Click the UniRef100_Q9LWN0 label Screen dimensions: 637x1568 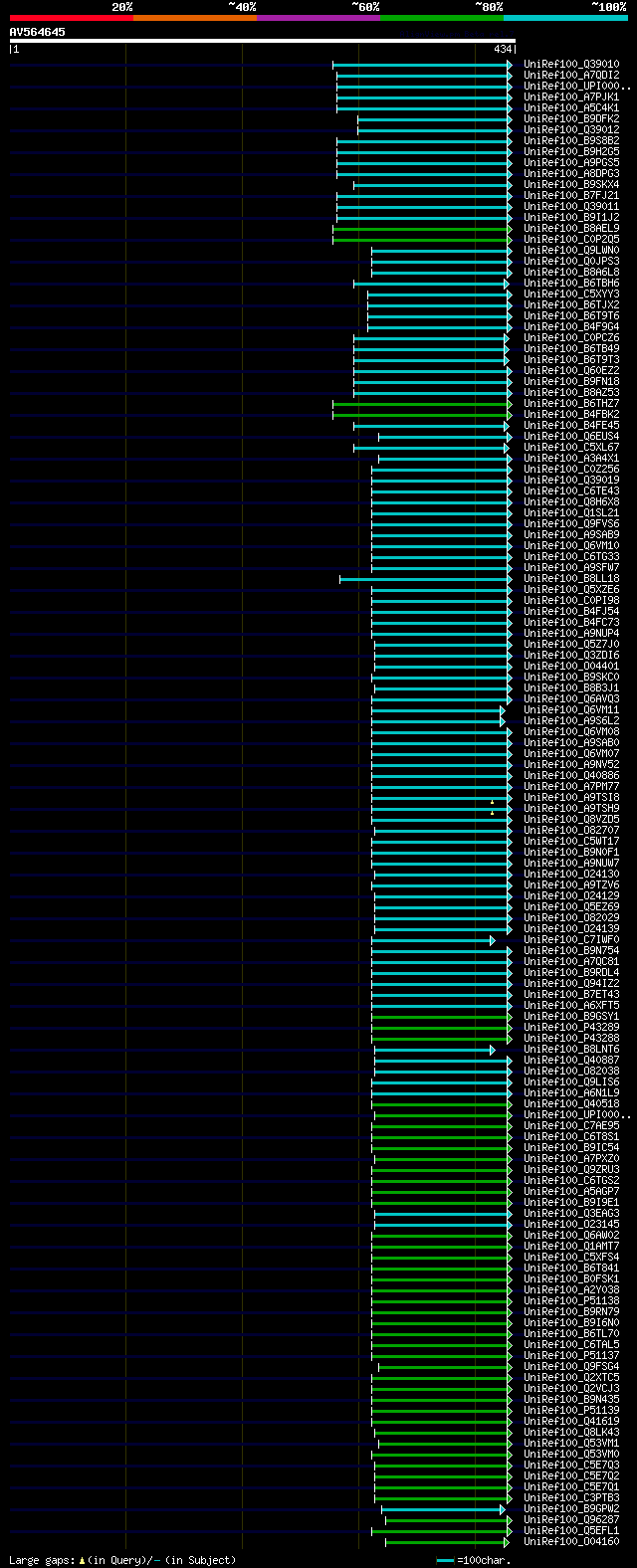point(571,251)
